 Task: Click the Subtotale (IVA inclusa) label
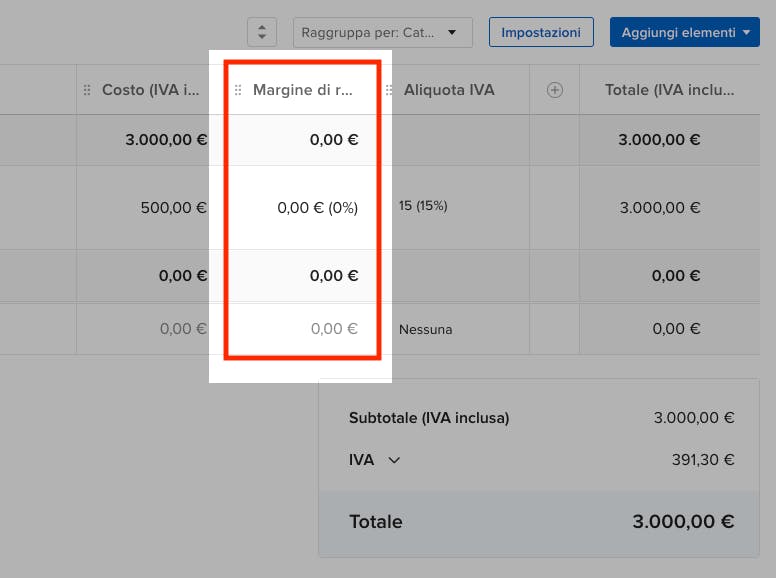coord(429,418)
